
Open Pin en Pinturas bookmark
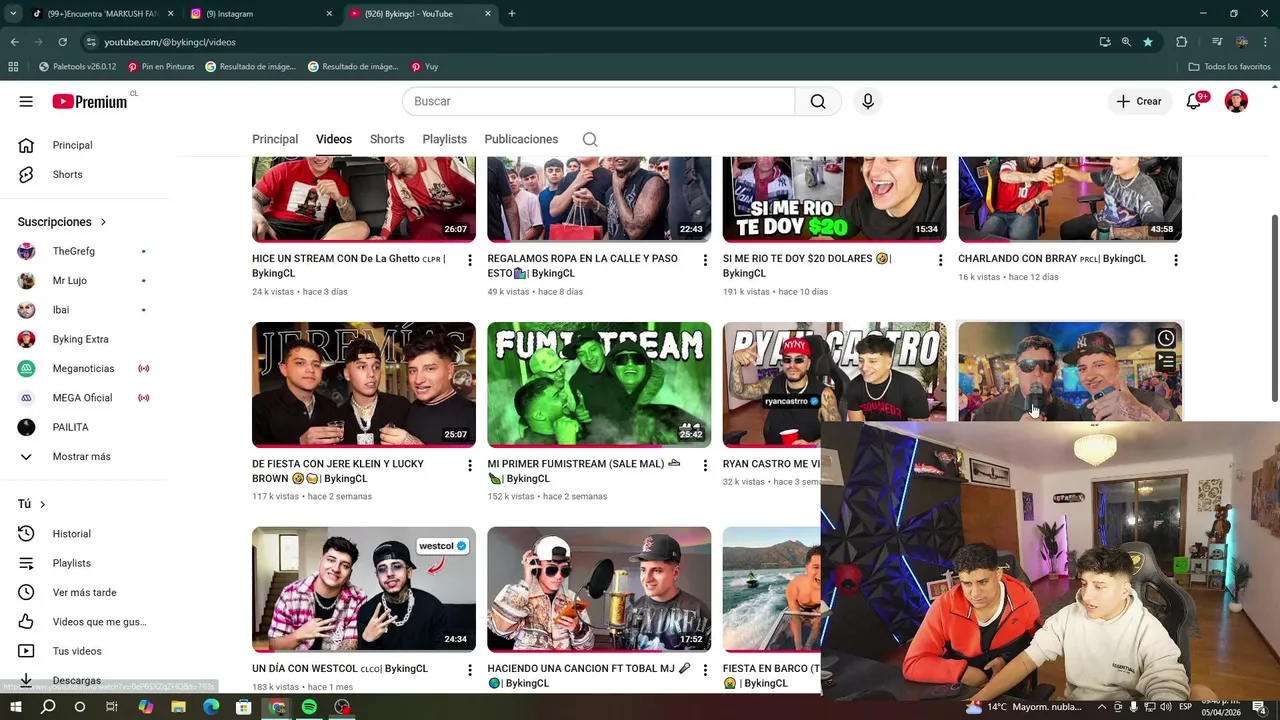tap(160, 67)
